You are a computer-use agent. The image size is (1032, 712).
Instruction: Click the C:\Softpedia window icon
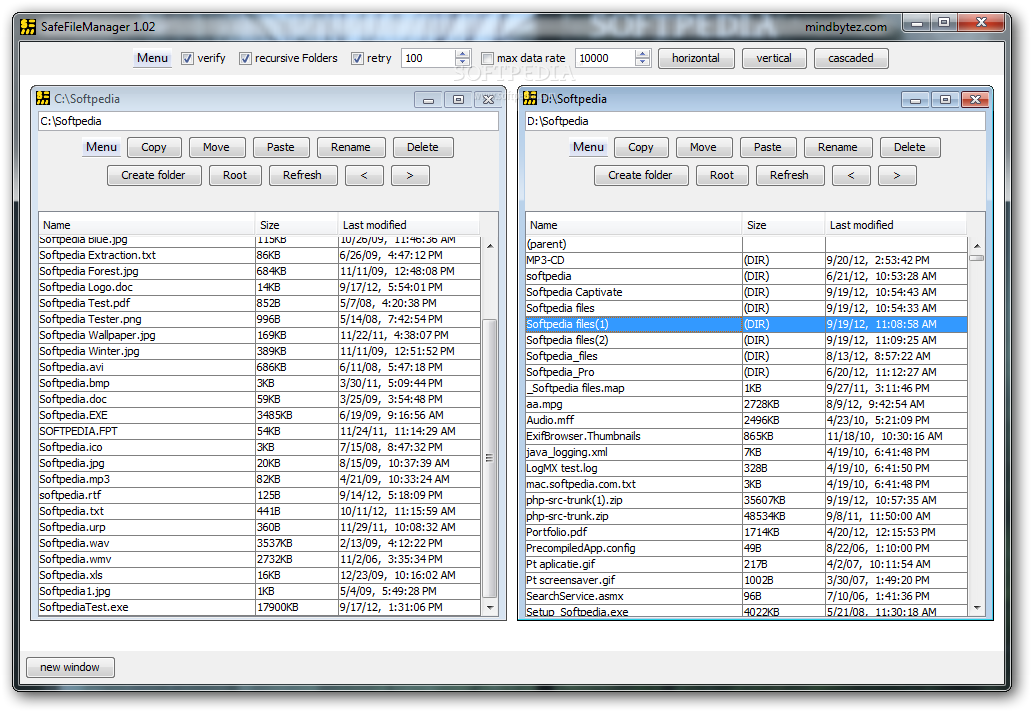(43, 98)
